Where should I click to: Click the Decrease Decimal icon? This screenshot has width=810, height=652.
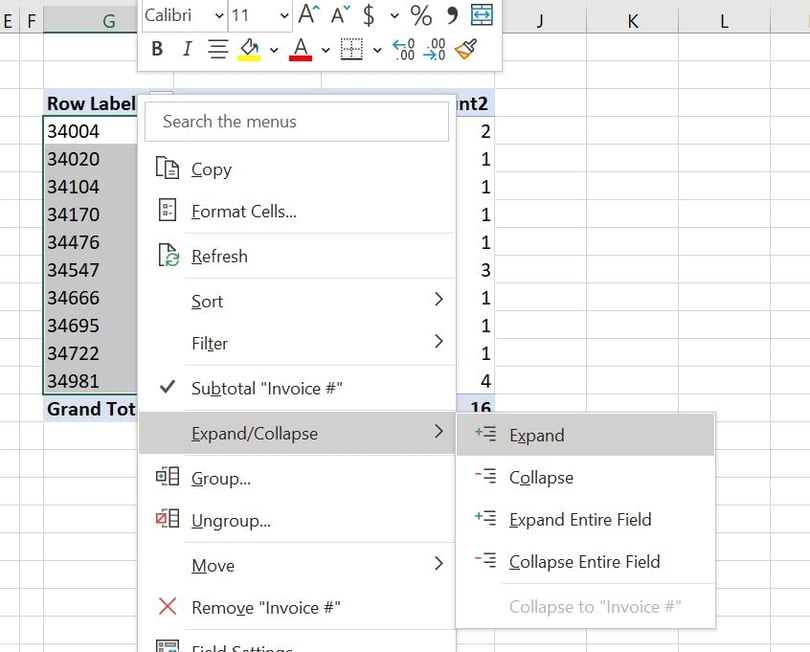click(435, 49)
